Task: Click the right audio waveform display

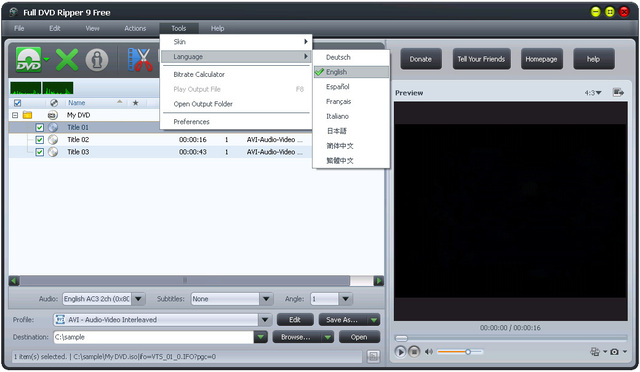Action: point(58,88)
